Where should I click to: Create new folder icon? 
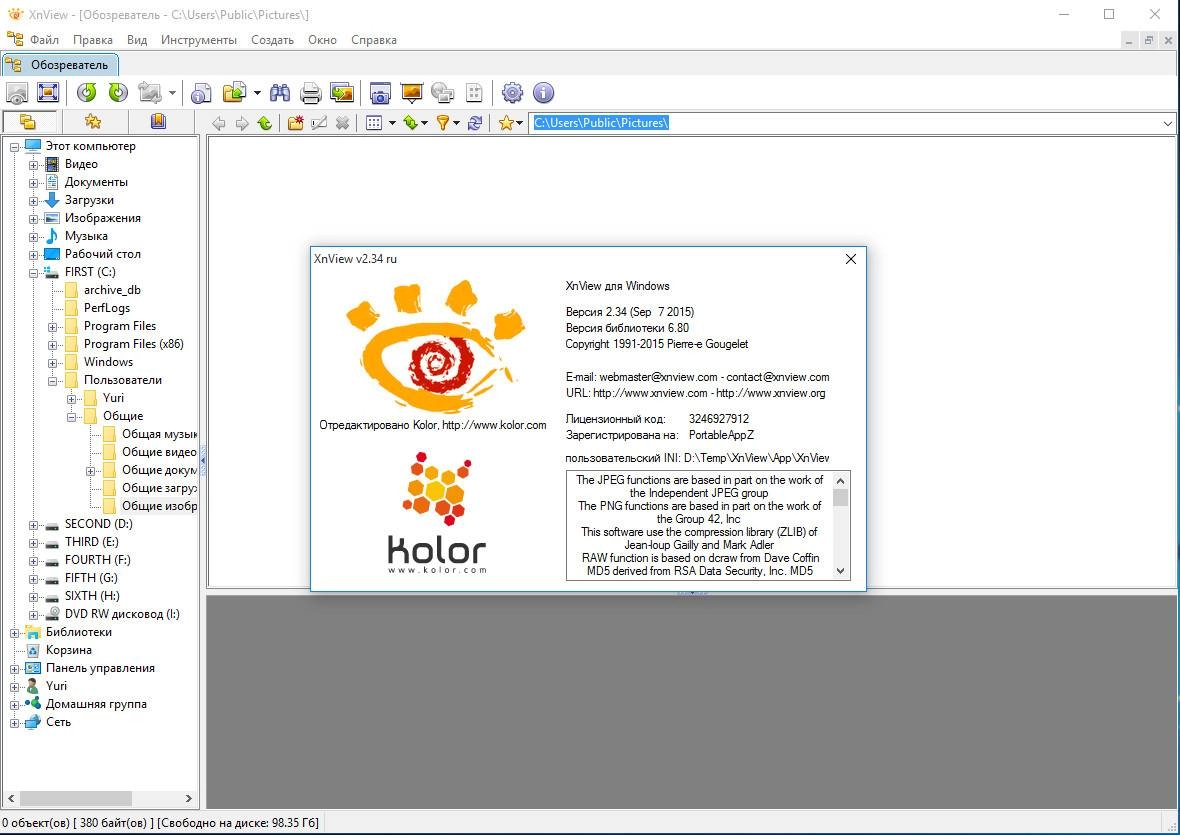tap(296, 123)
